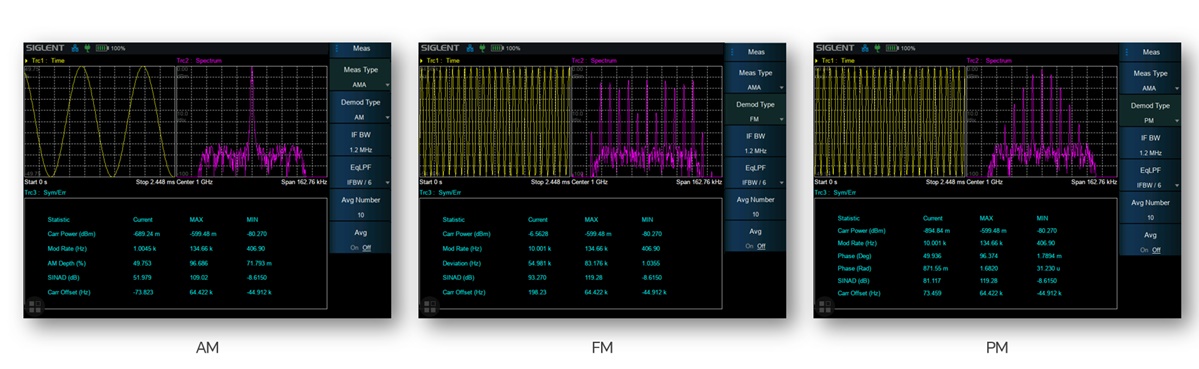Viewport: 1199px width, 369px height.
Task: Open the grid layout icon in AM screen
Action: [x=34, y=306]
